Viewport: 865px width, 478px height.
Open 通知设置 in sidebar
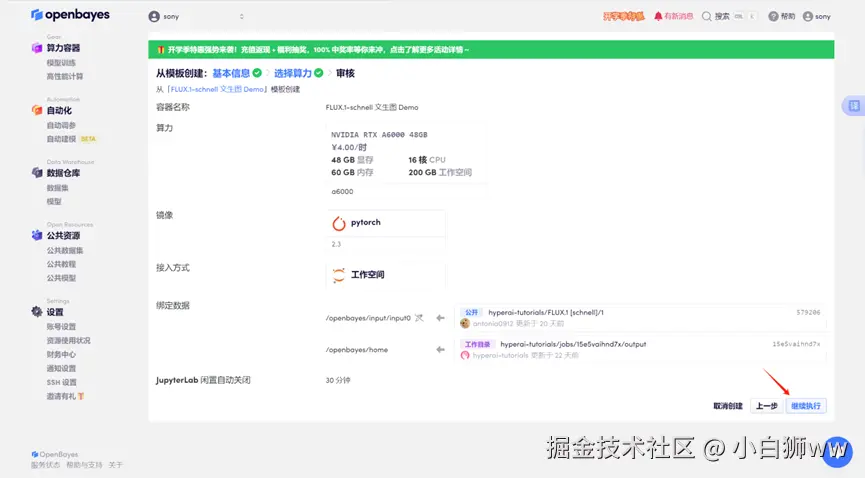click(x=61, y=369)
